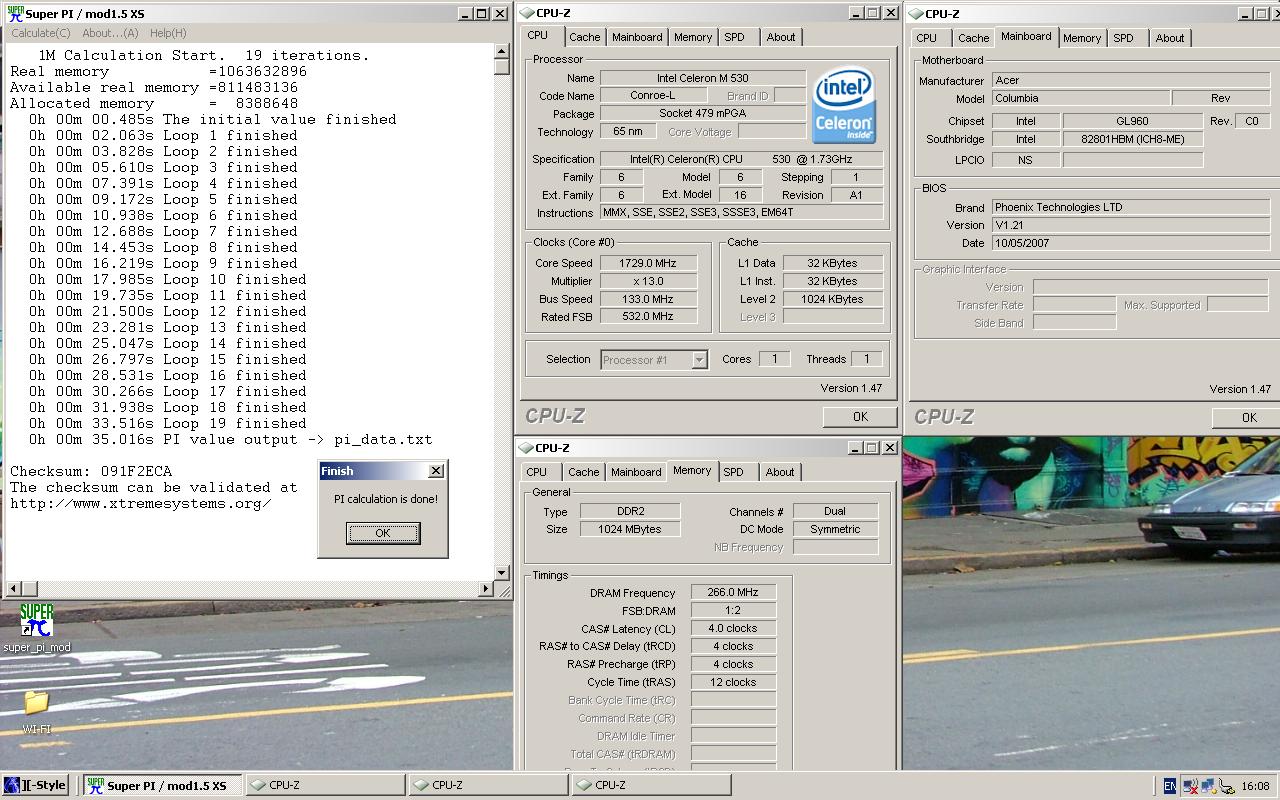Image resolution: width=1280 pixels, height=800 pixels.
Task: Open the Help(H) menu in Super PI
Action: pos(168,33)
